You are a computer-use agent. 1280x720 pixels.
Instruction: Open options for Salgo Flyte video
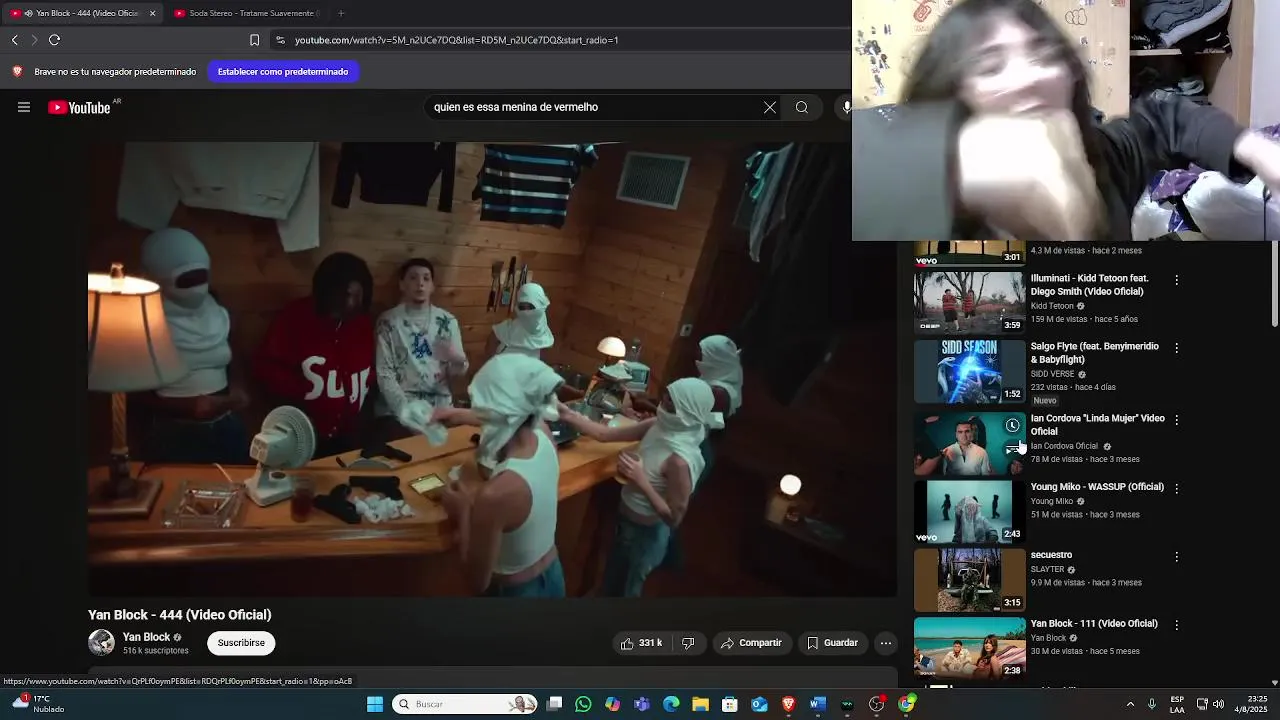coord(1176,348)
